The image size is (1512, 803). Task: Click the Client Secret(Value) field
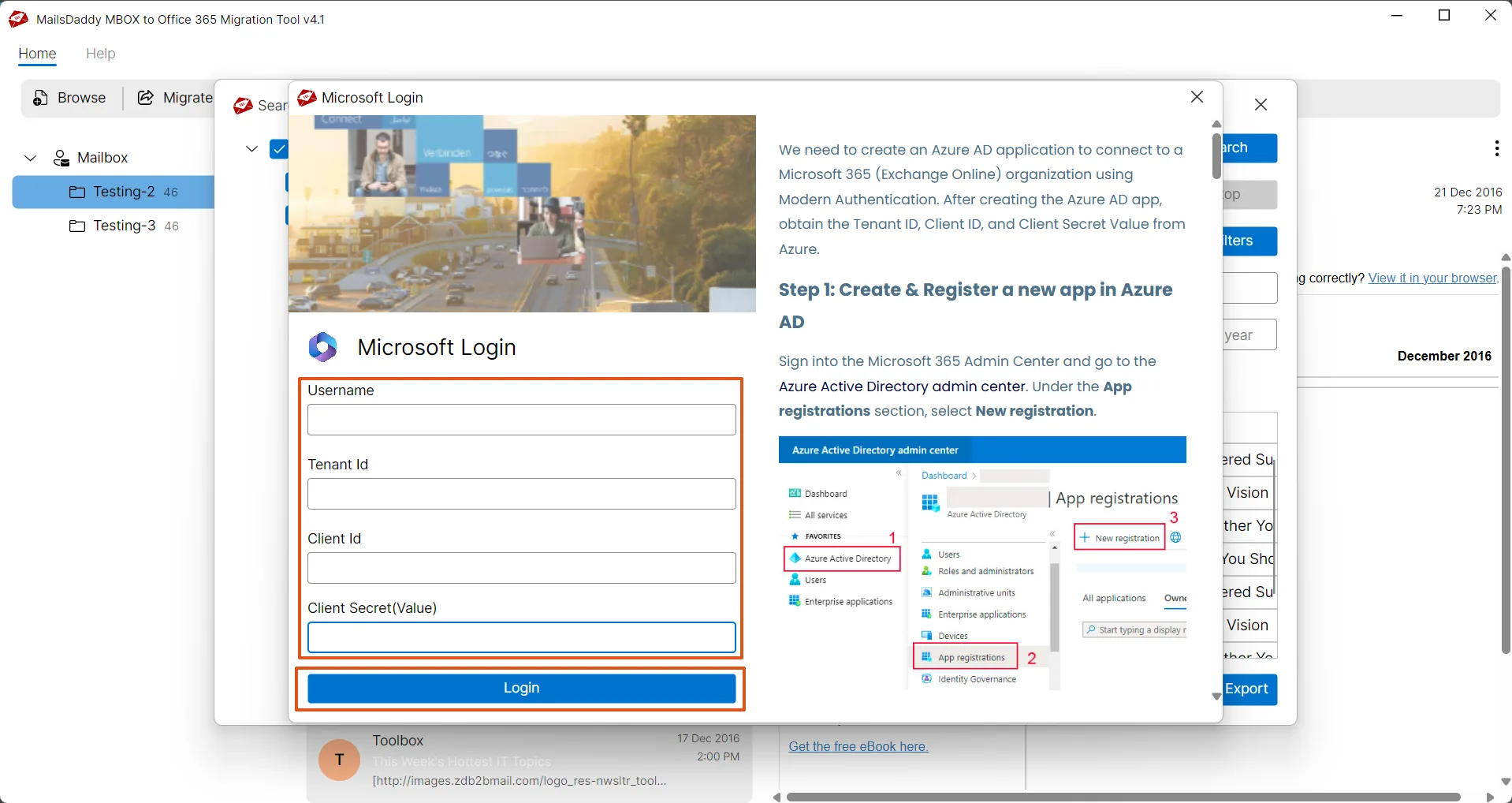[521, 637]
